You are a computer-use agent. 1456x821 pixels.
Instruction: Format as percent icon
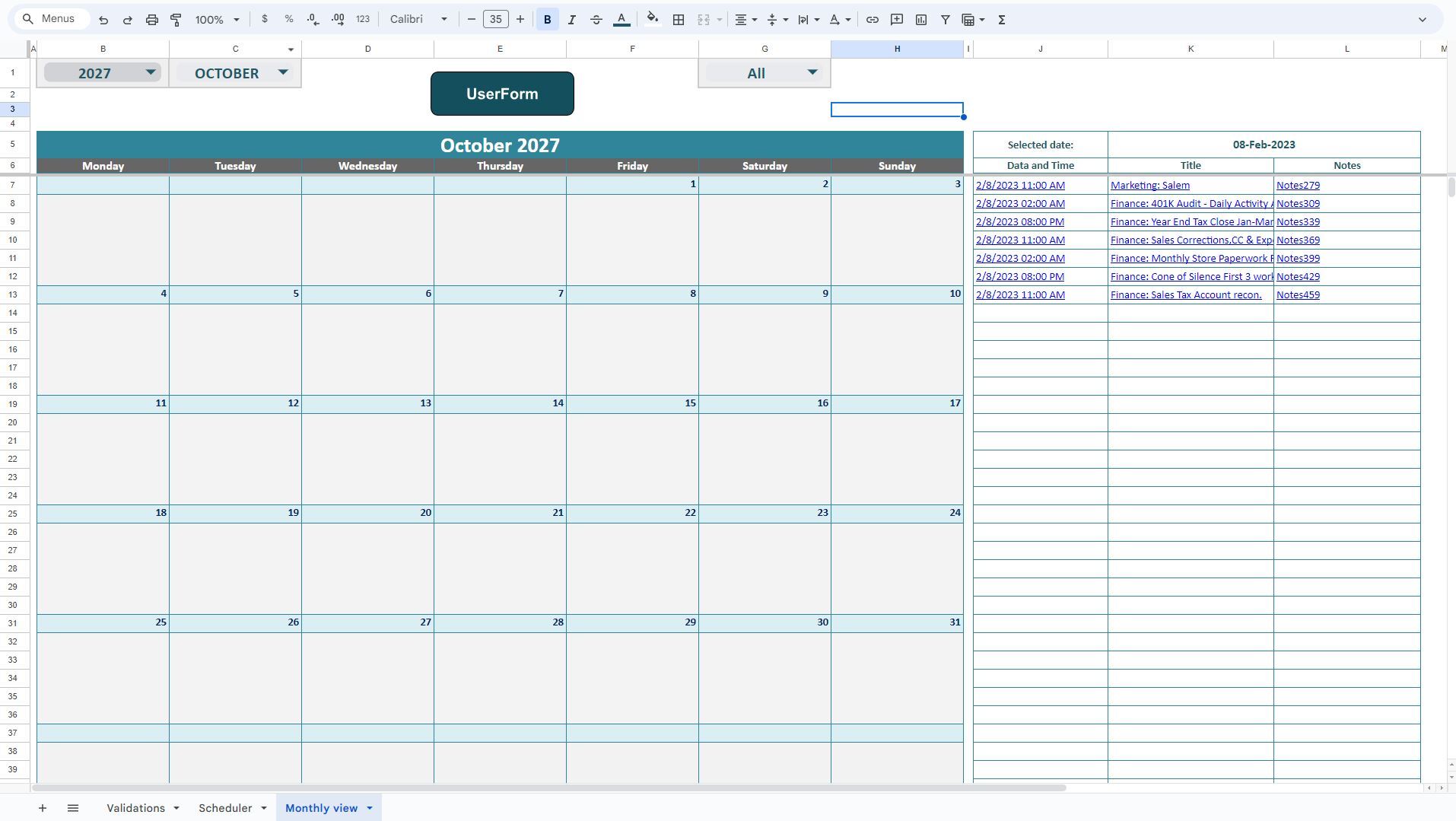pos(289,20)
